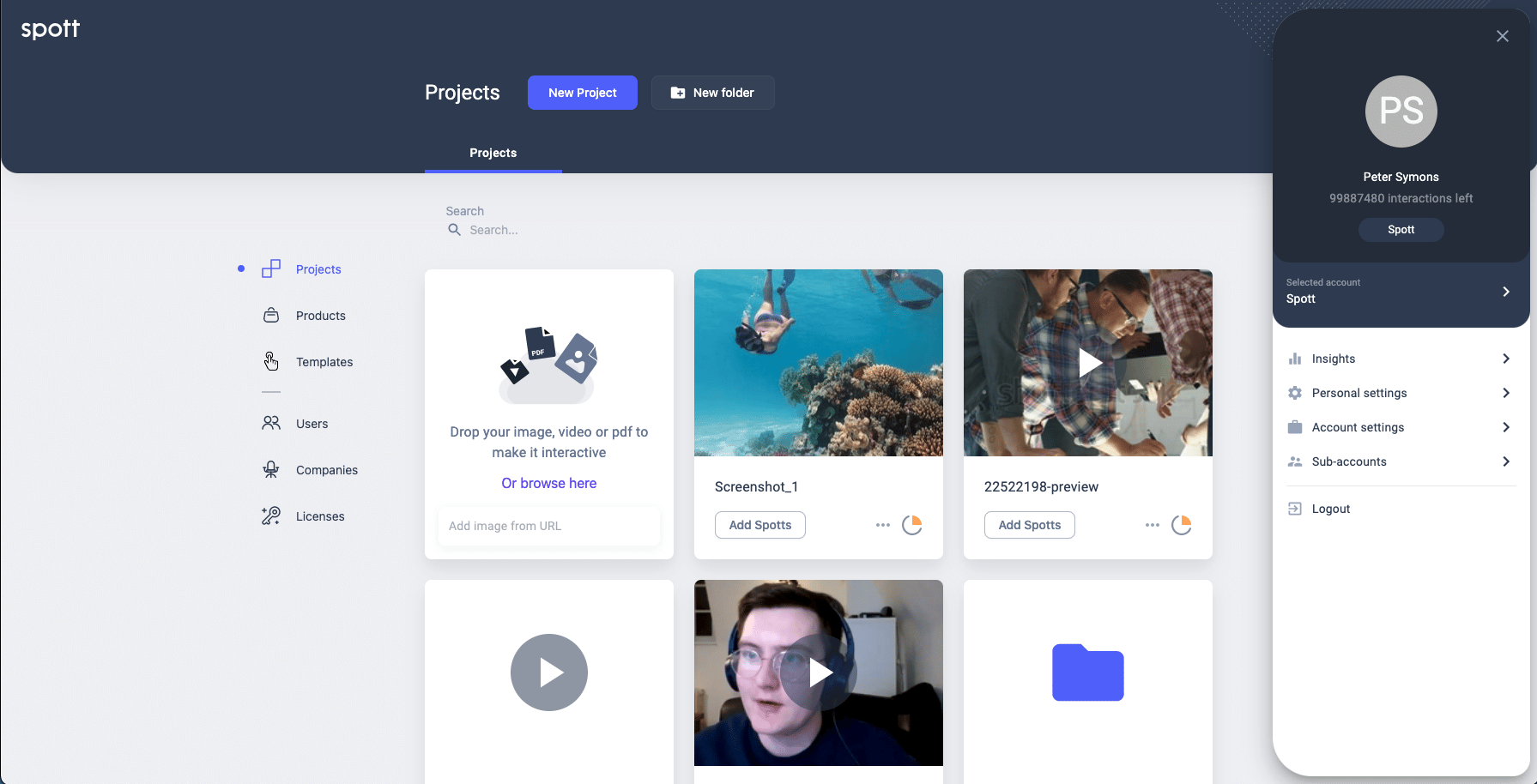
Task: Log out via Logout text
Action: coord(1331,509)
